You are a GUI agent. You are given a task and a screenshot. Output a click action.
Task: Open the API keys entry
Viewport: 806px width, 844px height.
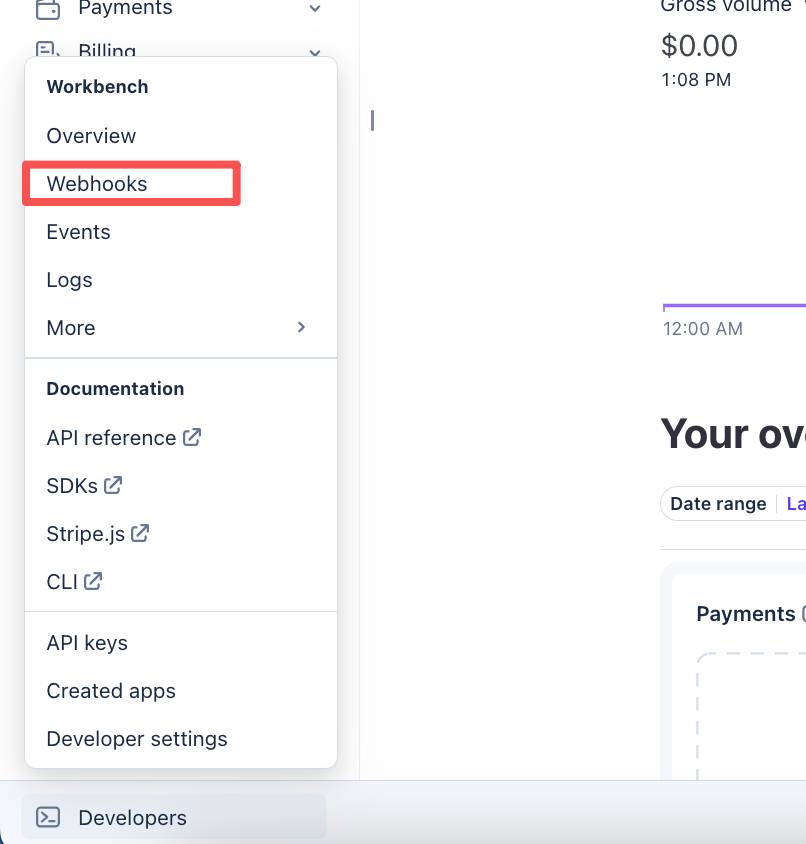(87, 643)
